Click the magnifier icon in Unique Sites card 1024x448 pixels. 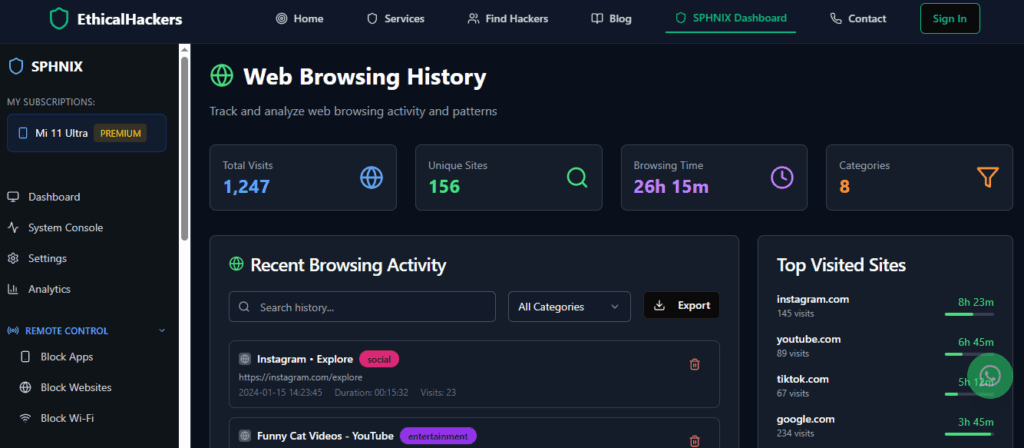577,177
